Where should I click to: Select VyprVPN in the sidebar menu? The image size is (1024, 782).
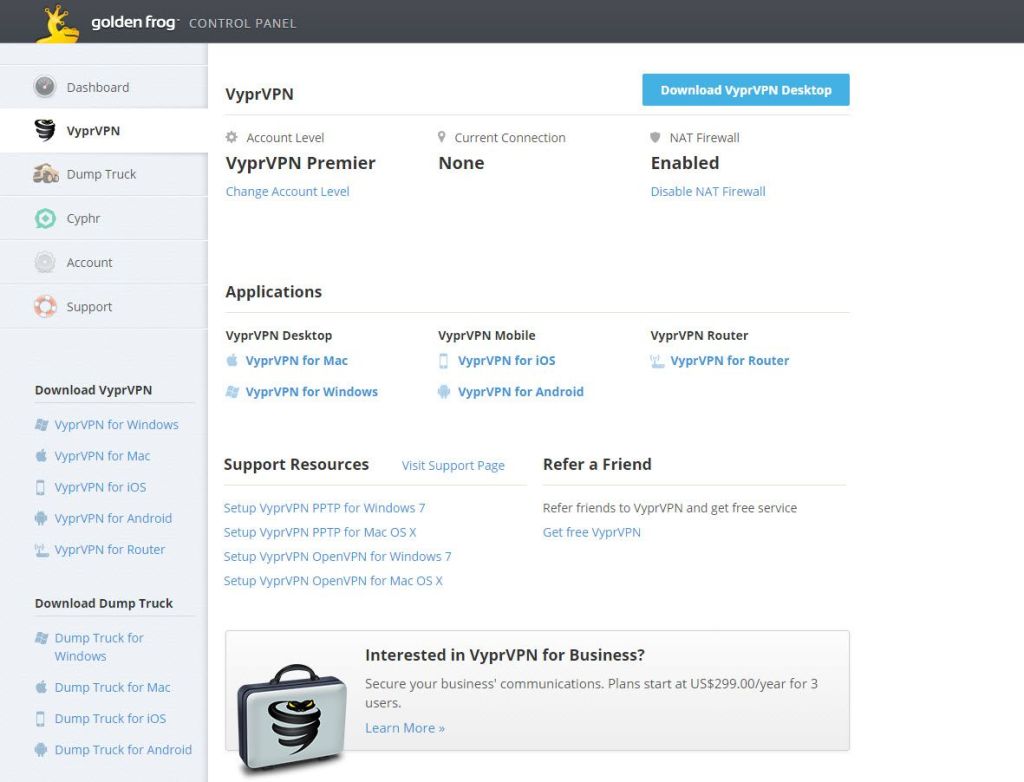click(x=104, y=131)
